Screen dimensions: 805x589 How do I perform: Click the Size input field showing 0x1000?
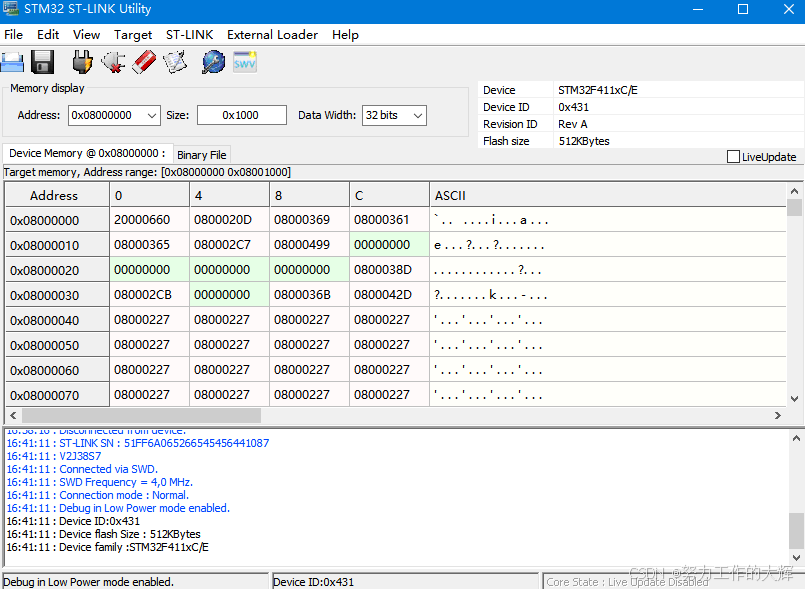[x=242, y=115]
